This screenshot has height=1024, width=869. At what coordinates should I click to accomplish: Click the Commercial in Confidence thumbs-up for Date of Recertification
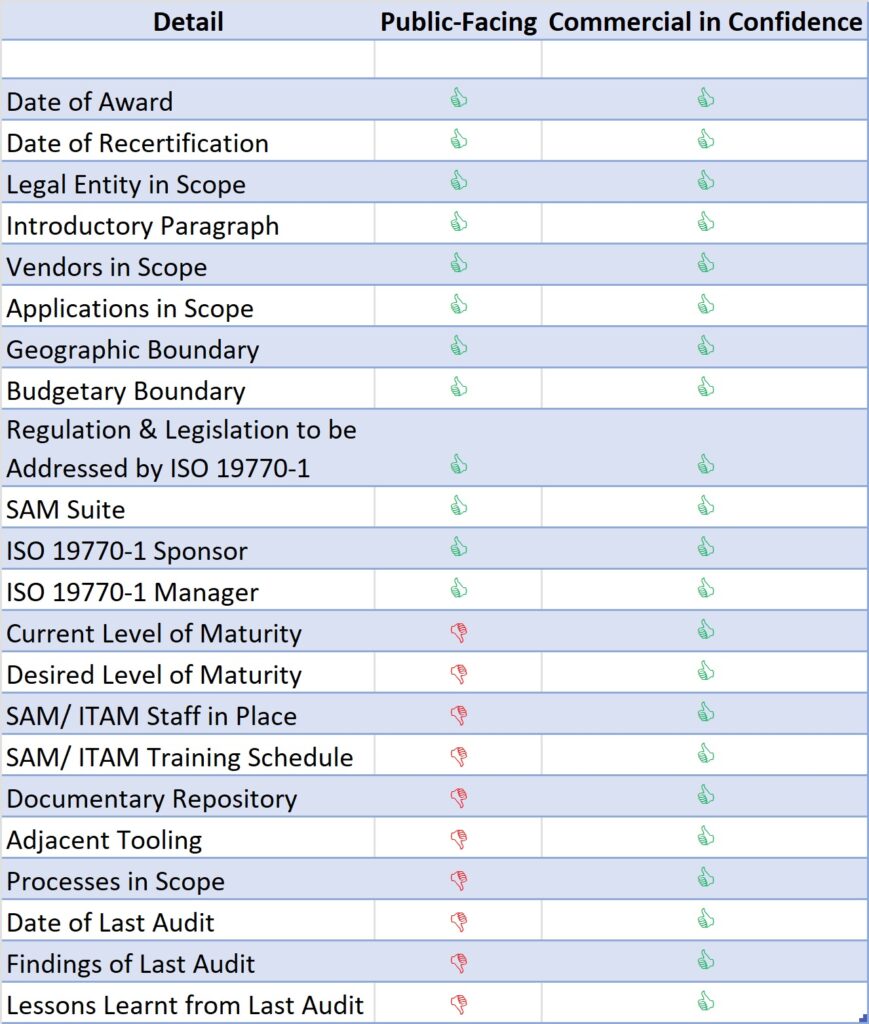click(x=706, y=140)
